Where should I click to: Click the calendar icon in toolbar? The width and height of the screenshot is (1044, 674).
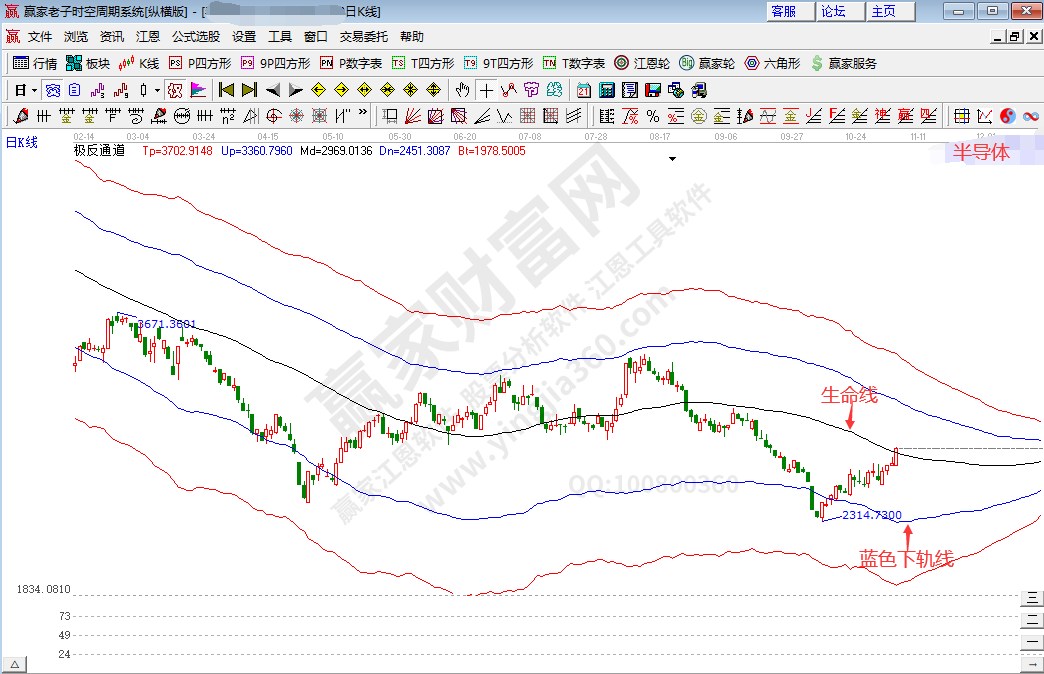tap(585, 89)
